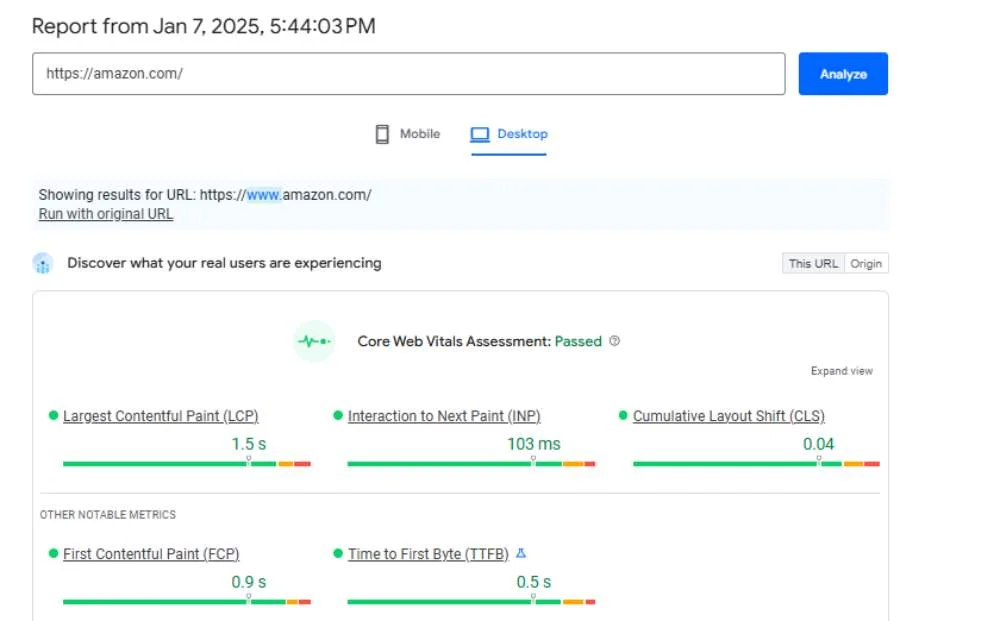The image size is (1000, 621).
Task: Open Time to First Byte (TTFB) link
Action: coord(428,554)
